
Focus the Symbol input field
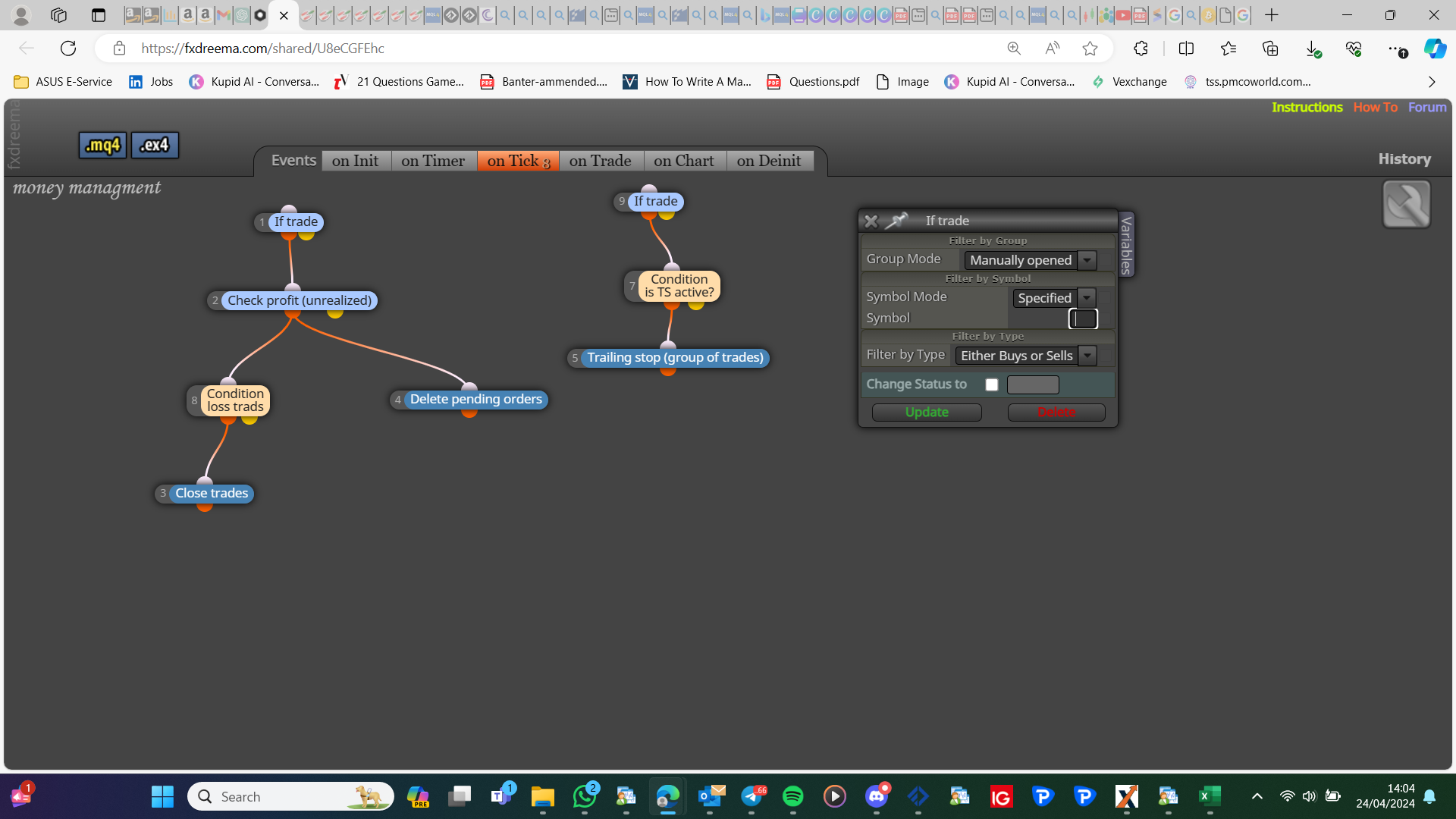(1083, 318)
